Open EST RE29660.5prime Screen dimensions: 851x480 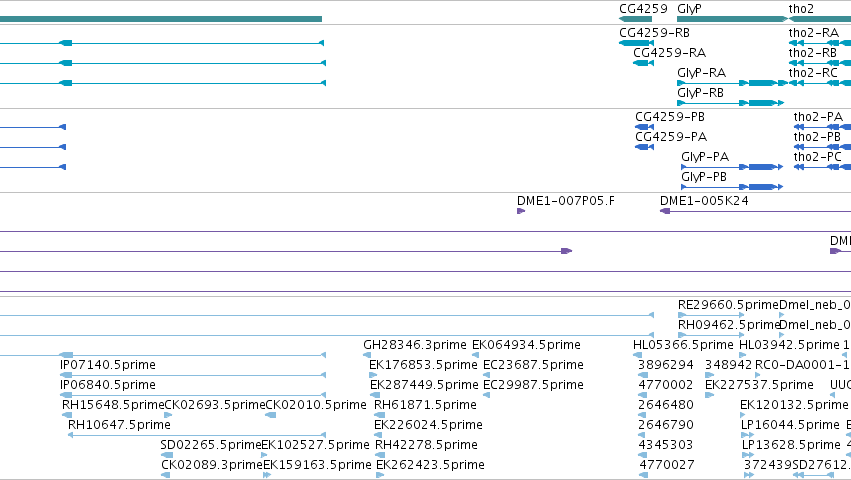click(x=728, y=305)
